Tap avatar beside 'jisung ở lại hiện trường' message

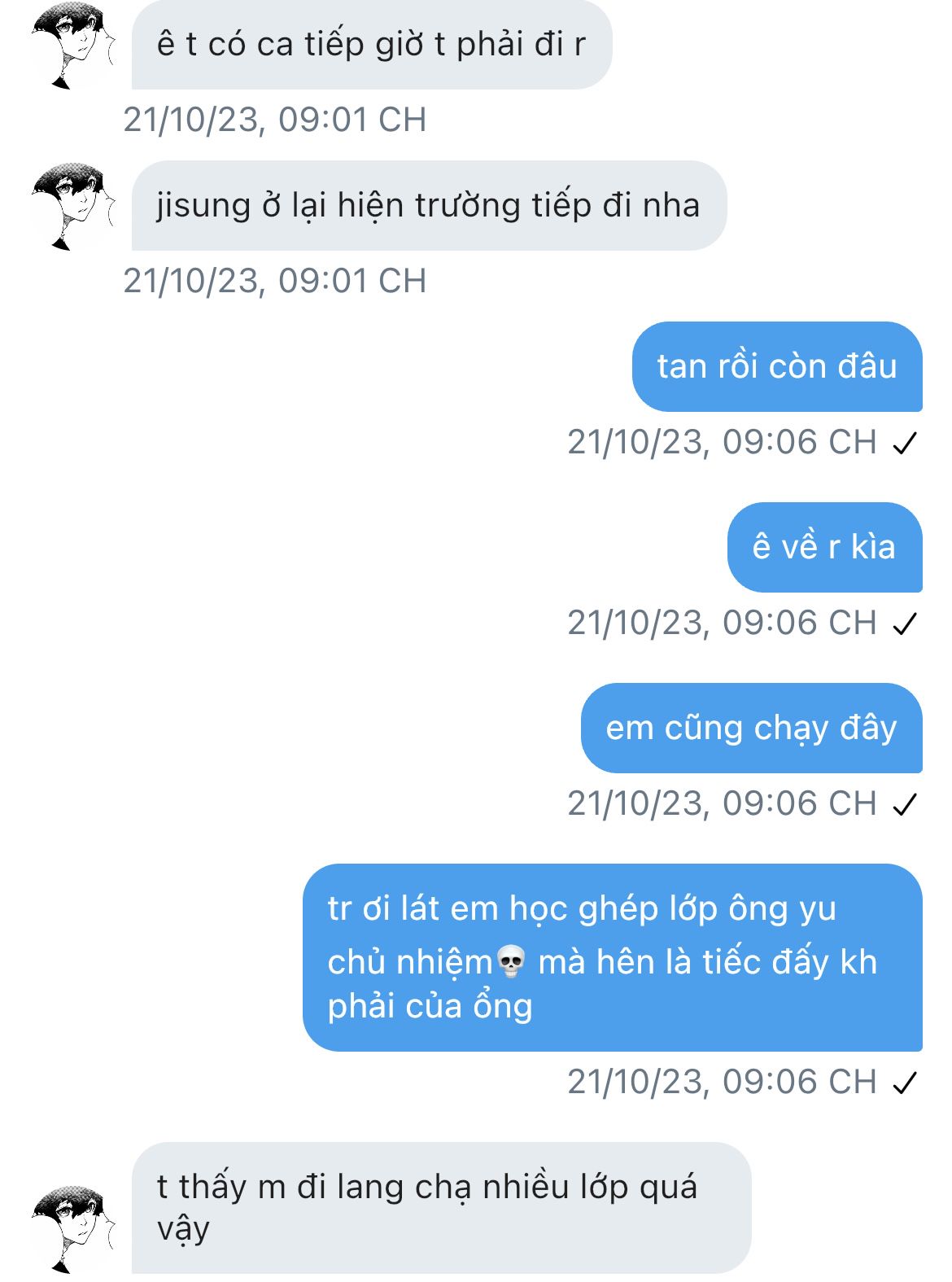pos(73,206)
